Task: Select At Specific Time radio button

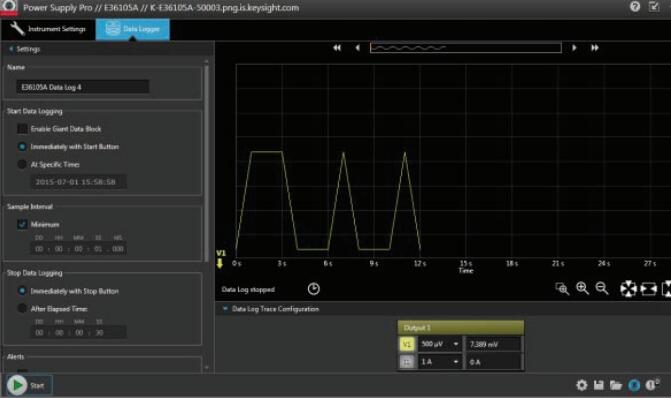Action: (22, 164)
